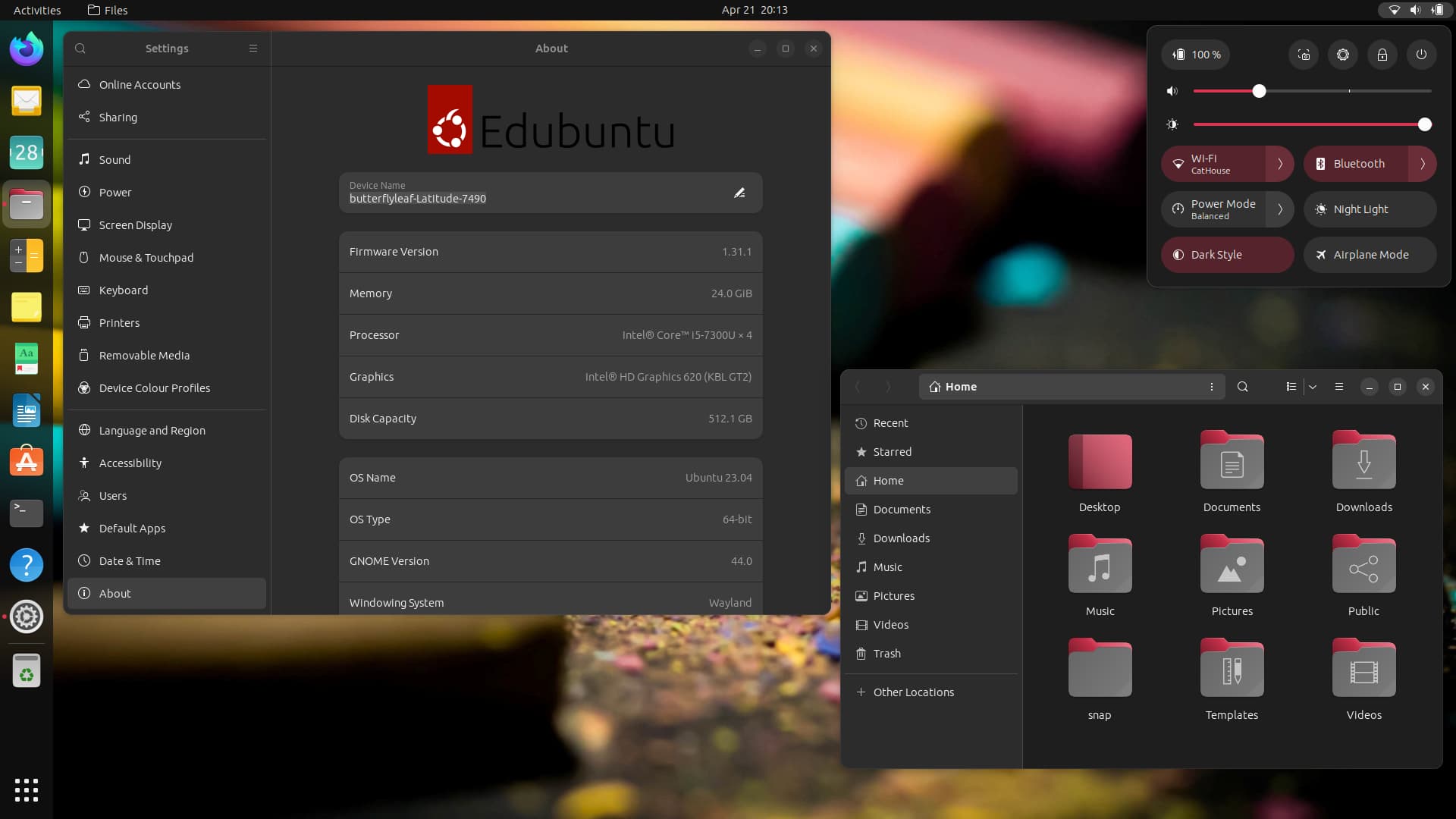Viewport: 1456px width, 819px height.
Task: Expand the Wi-Fi networks arrow
Action: pyautogui.click(x=1280, y=164)
